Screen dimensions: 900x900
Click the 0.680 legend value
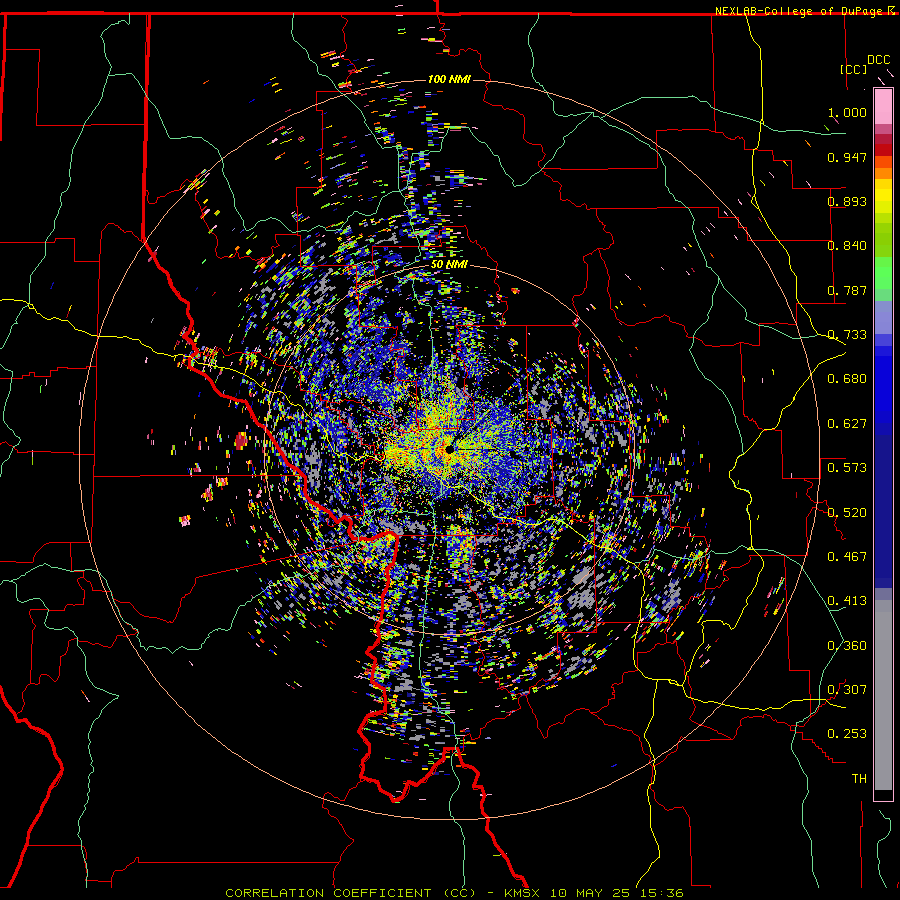(x=847, y=379)
